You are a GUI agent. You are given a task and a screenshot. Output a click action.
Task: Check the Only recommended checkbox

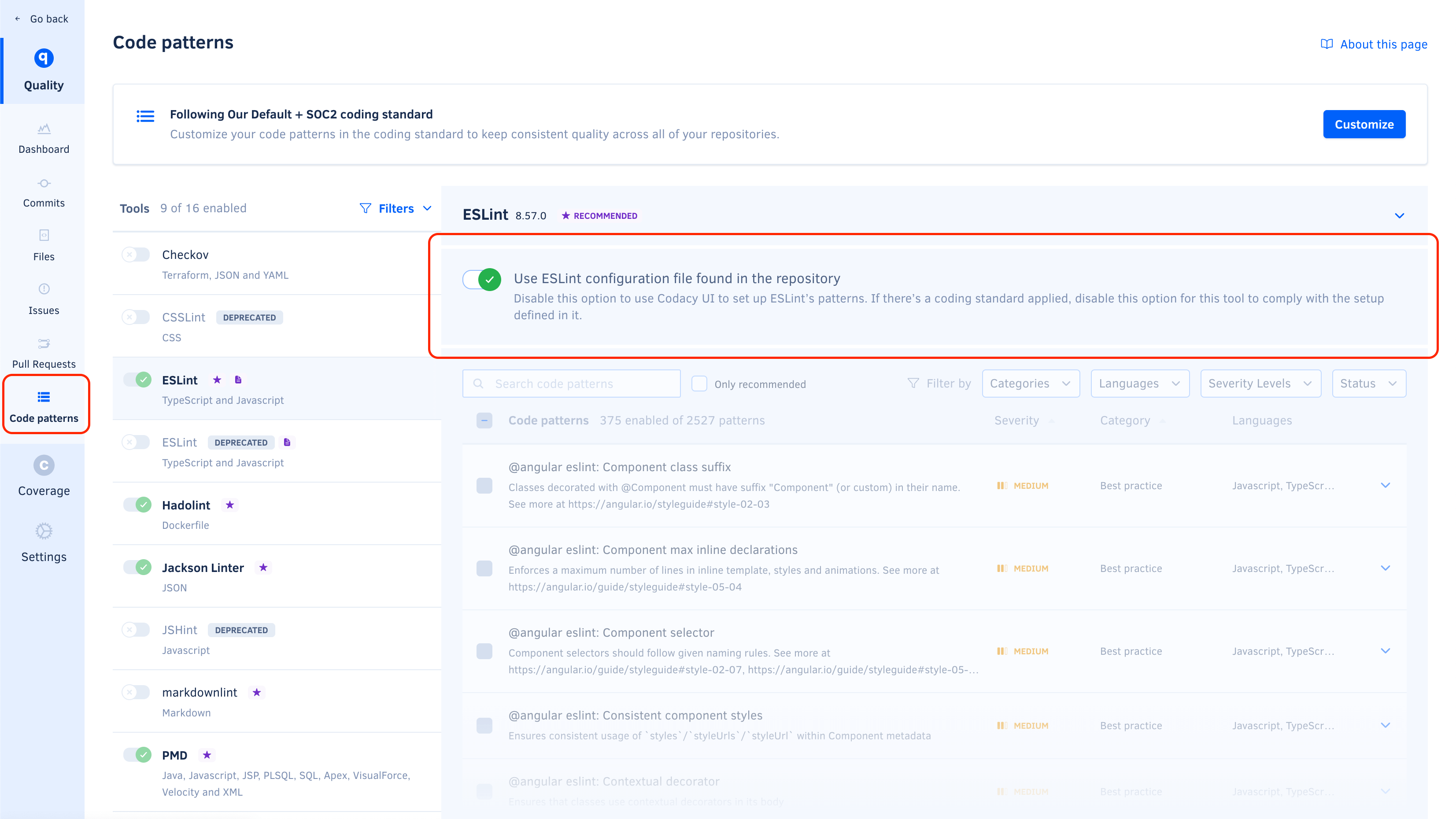click(x=699, y=384)
